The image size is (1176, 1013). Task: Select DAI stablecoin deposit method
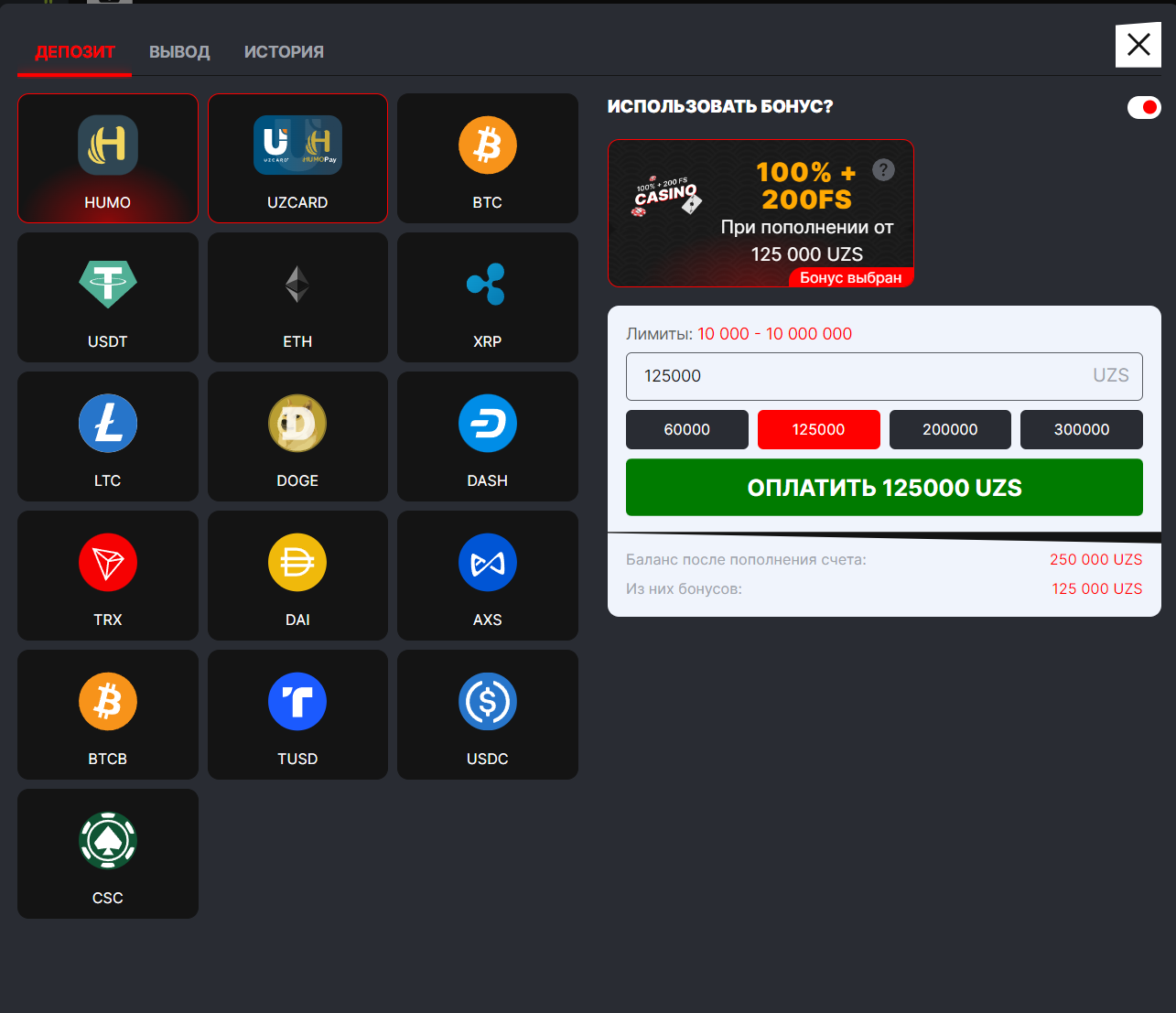click(297, 576)
